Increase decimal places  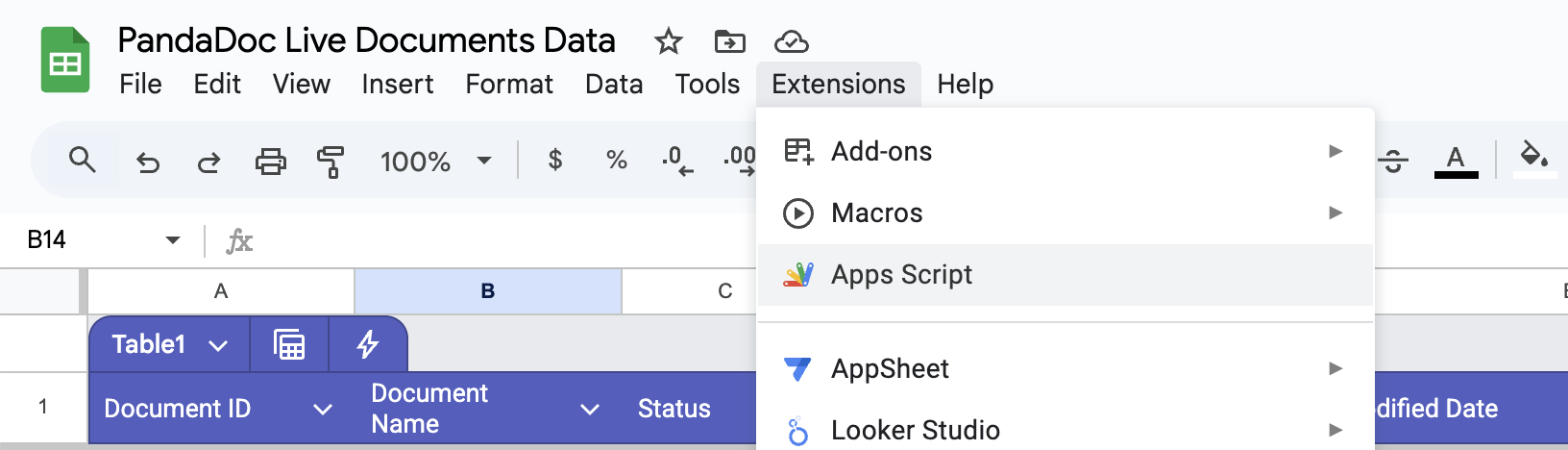click(739, 161)
